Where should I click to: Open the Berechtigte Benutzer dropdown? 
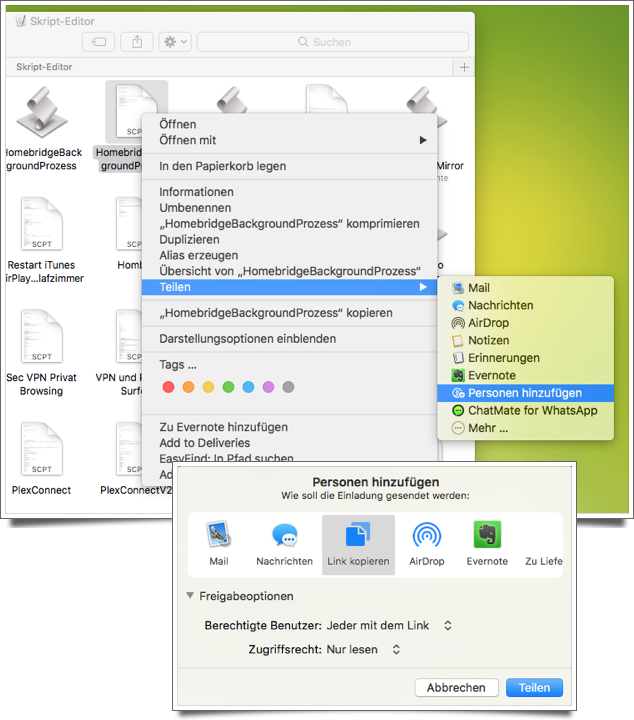point(389,625)
